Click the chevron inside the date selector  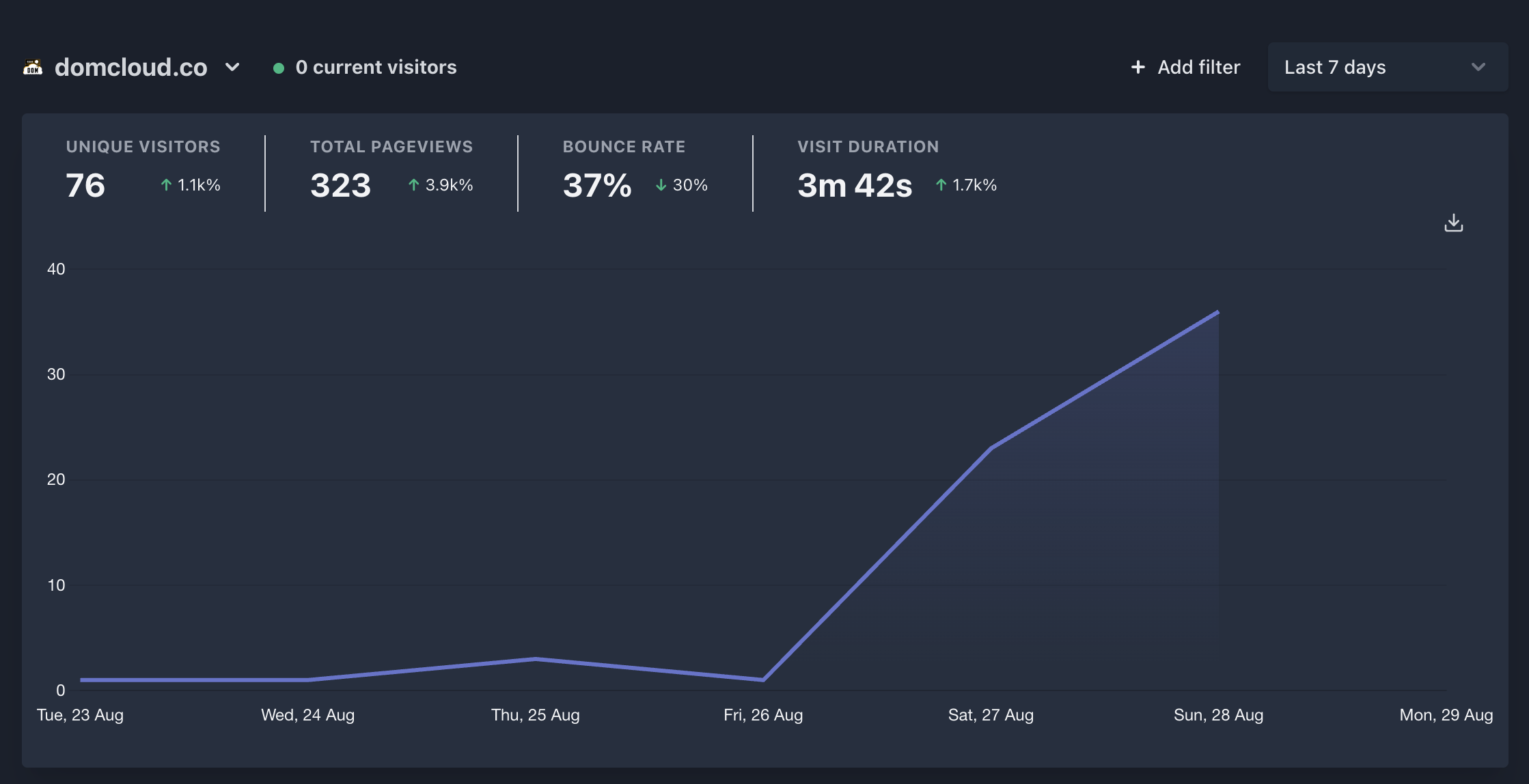pos(1478,68)
